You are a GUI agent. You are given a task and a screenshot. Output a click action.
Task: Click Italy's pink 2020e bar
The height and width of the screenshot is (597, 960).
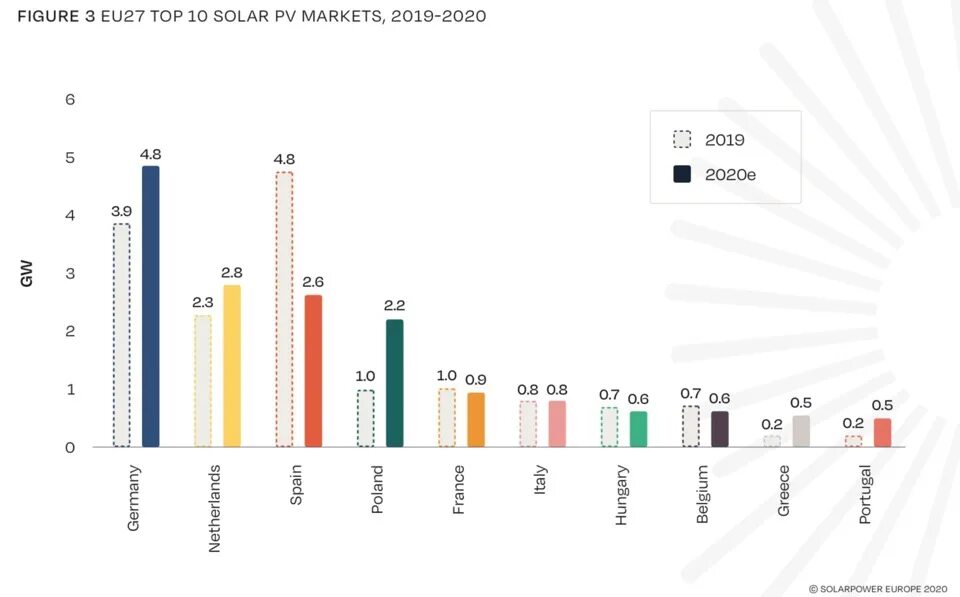pos(557,424)
